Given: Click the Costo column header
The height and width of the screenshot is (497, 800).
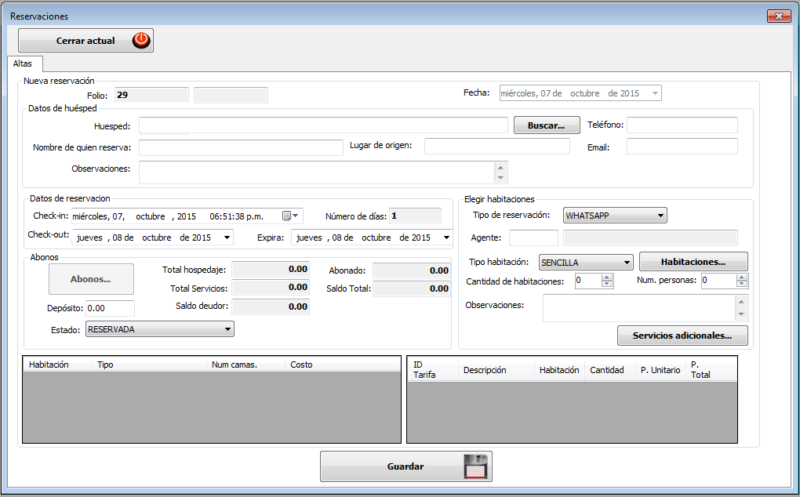Looking at the screenshot, I should click(x=343, y=364).
